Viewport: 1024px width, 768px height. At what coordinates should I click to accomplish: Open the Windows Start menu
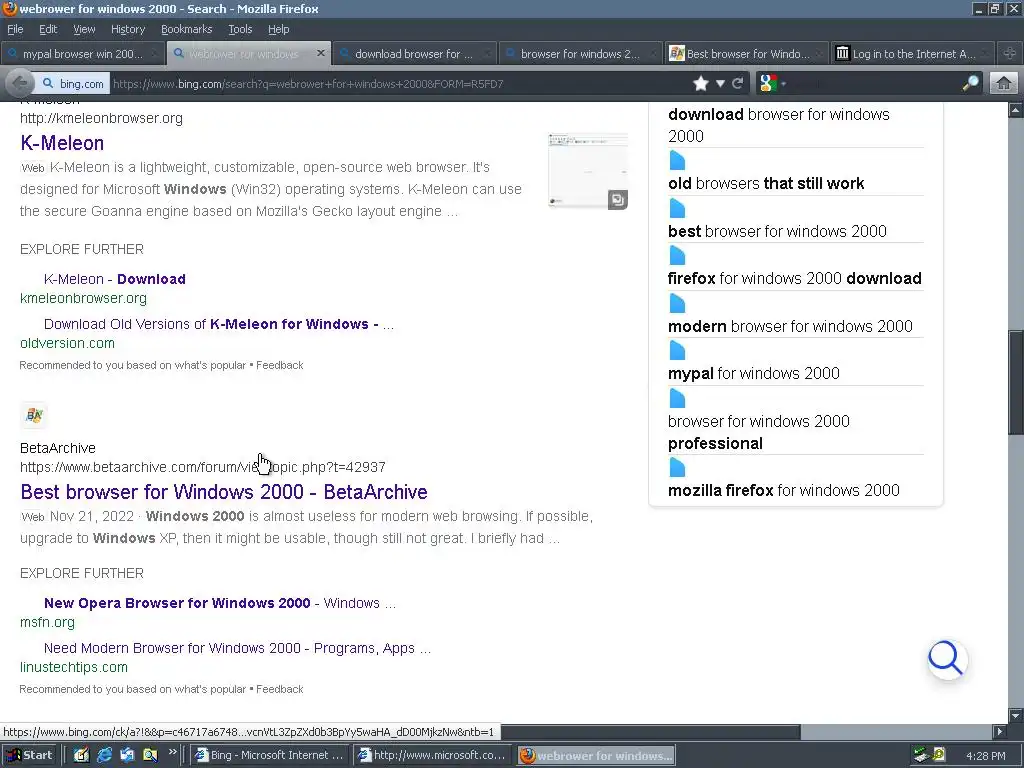[x=31, y=755]
